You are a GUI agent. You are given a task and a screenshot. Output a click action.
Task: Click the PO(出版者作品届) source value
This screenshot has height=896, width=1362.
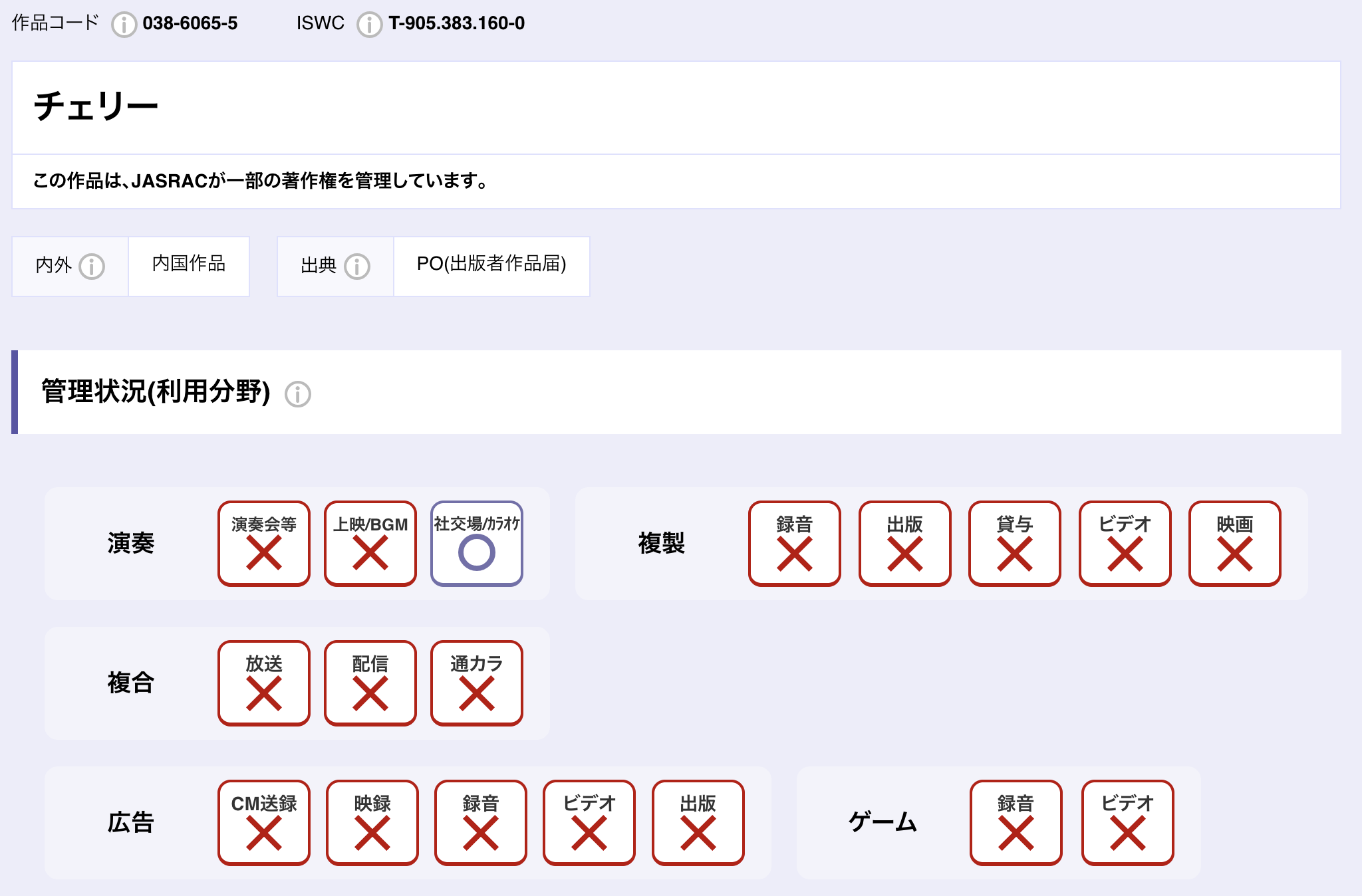pyautogui.click(x=491, y=264)
